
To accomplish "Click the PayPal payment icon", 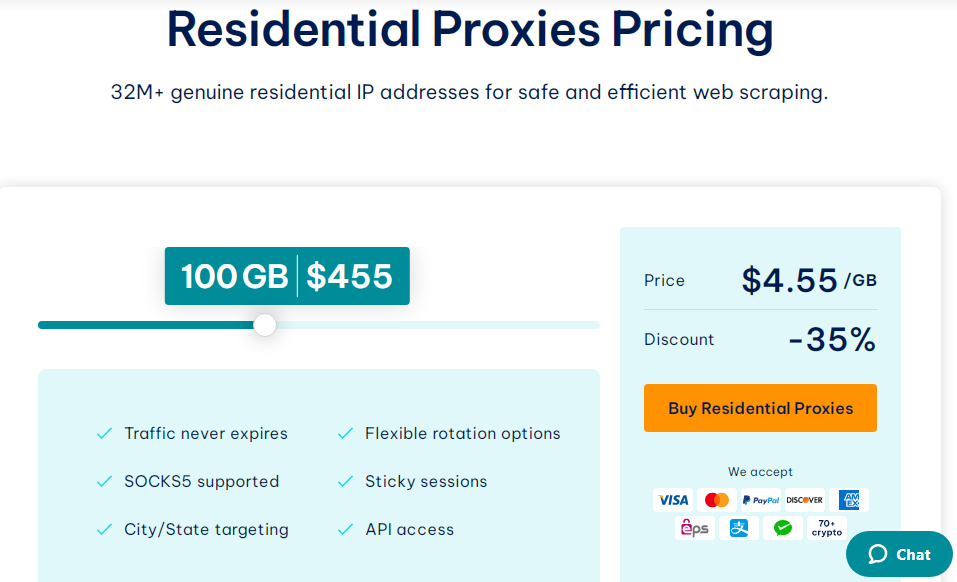I will (x=760, y=500).
